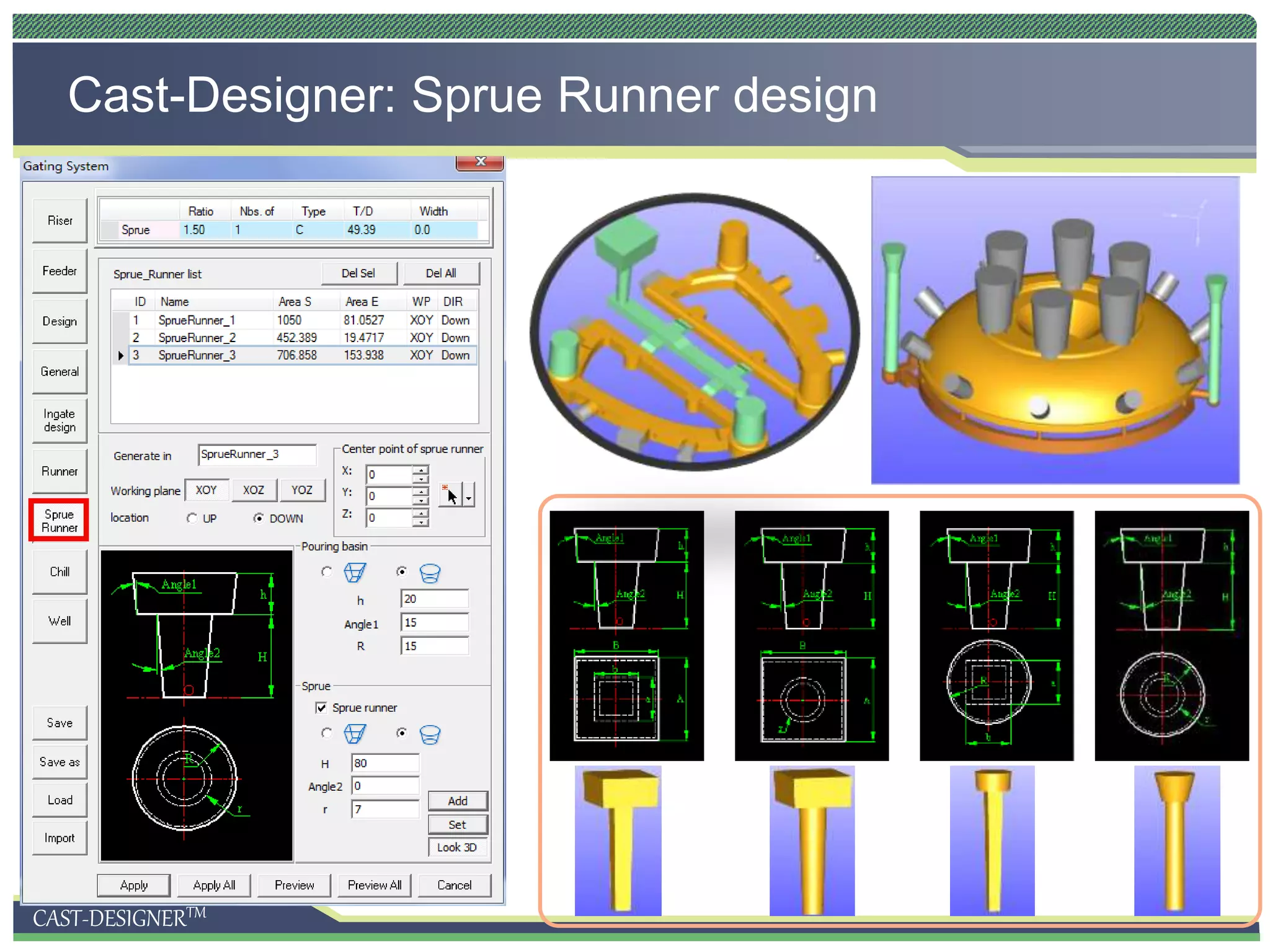Choose the XOZ working plane

(254, 490)
